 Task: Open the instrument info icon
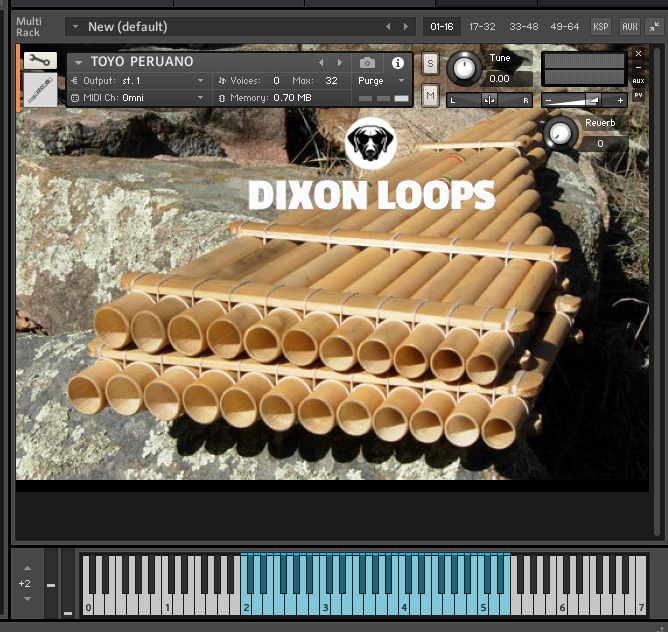pos(397,63)
